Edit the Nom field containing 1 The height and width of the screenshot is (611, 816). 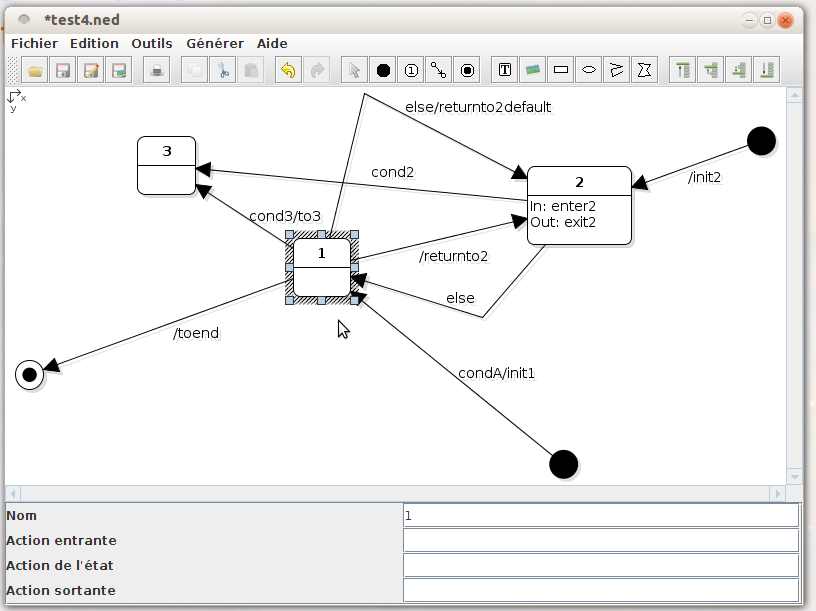coord(600,515)
